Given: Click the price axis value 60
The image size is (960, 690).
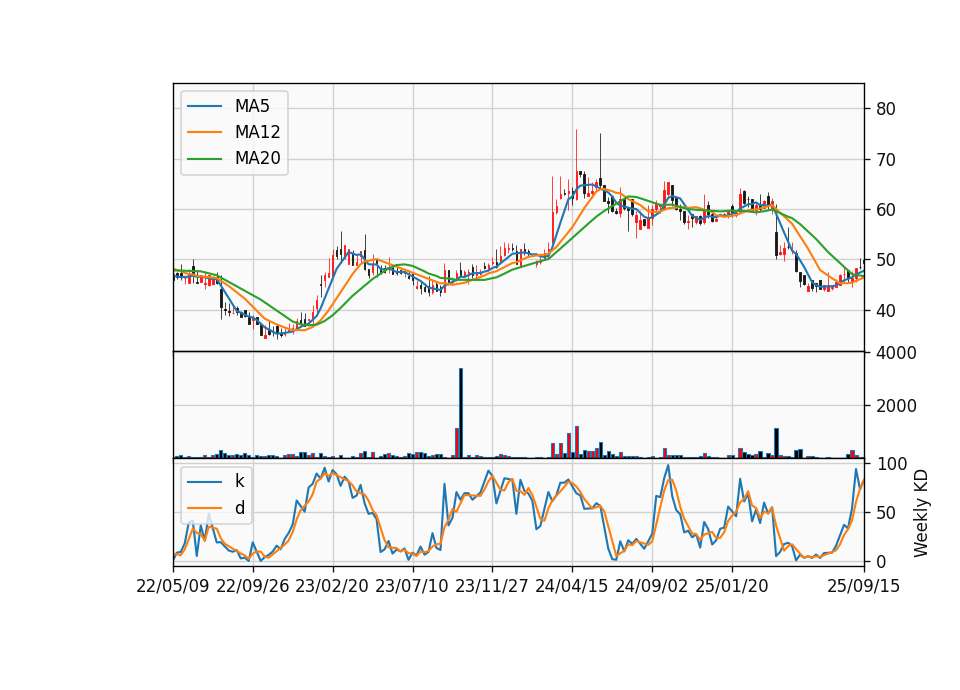Looking at the screenshot, I should (886, 210).
